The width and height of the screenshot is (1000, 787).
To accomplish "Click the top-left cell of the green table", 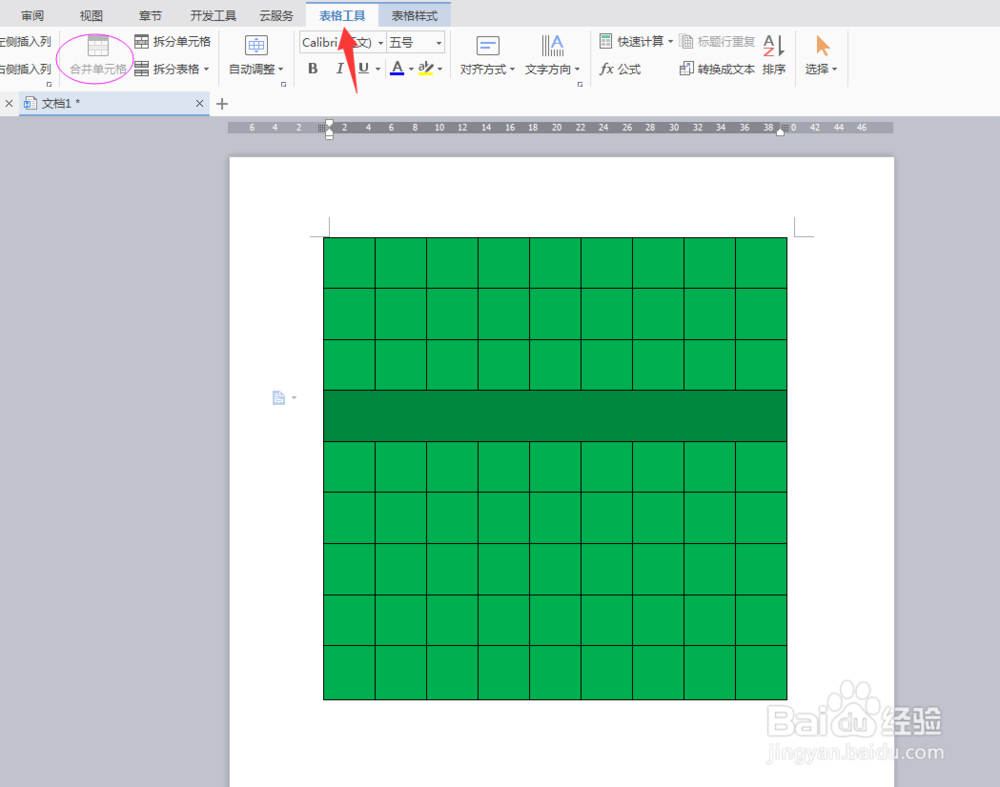I will [349, 263].
